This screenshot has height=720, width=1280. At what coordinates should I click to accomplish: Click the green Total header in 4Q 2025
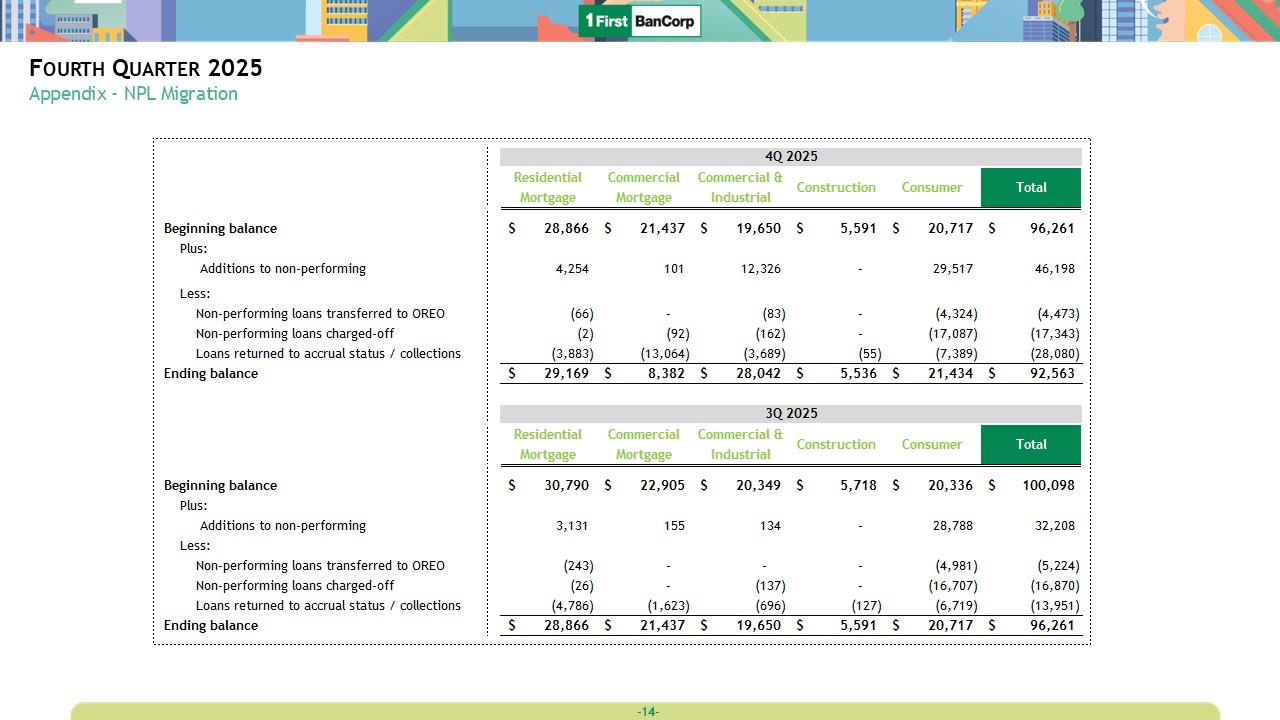pos(1030,188)
